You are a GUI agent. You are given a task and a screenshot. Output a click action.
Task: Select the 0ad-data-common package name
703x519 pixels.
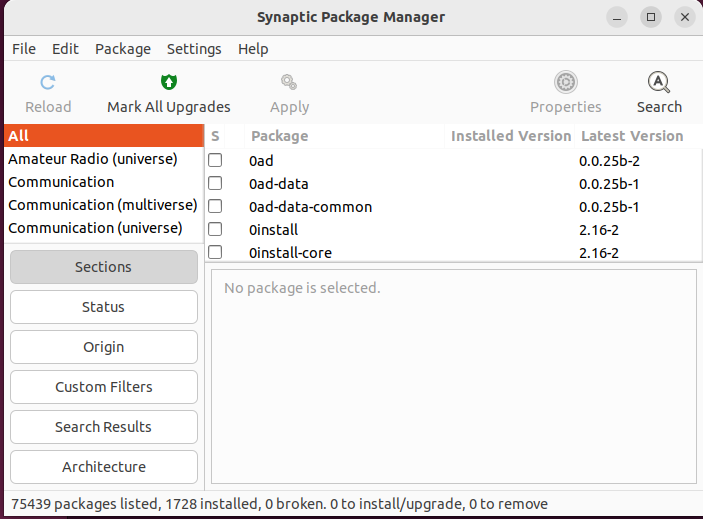[310, 207]
